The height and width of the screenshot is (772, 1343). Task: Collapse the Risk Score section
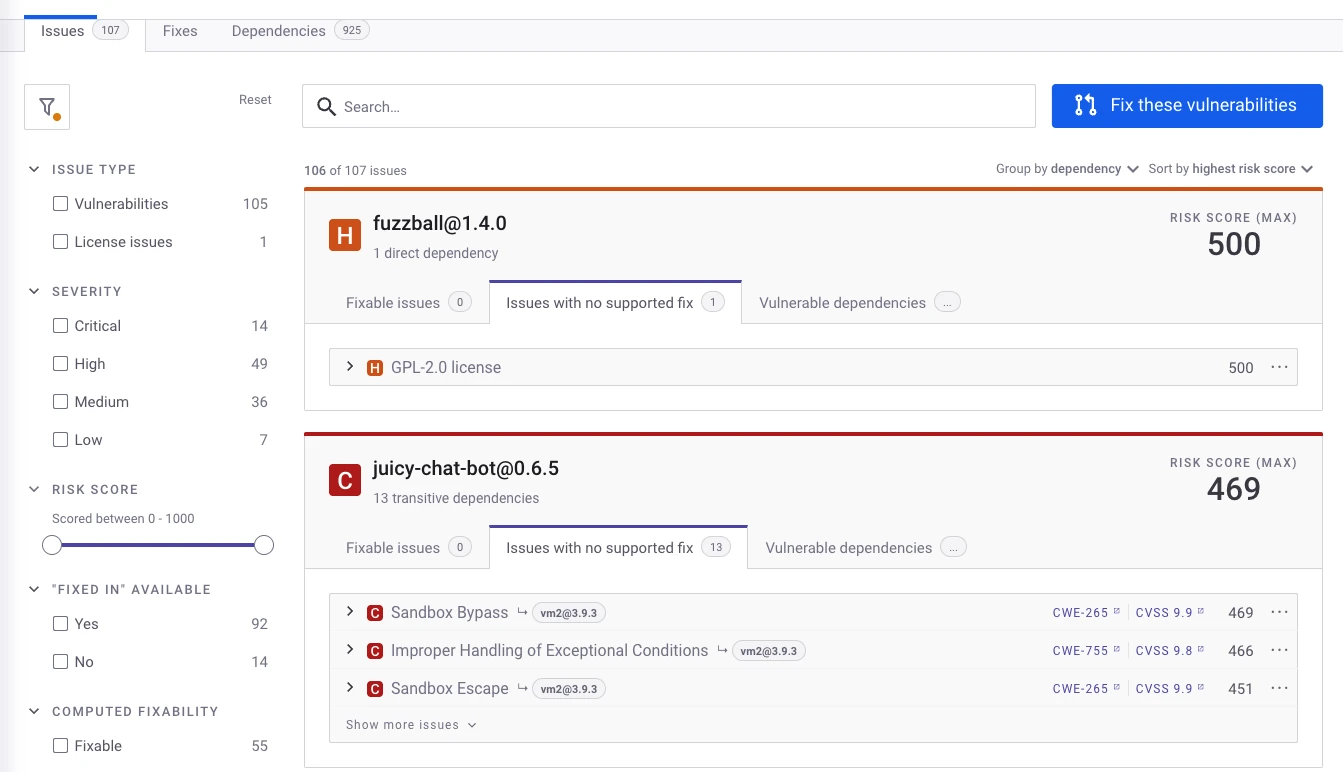[x=34, y=490]
